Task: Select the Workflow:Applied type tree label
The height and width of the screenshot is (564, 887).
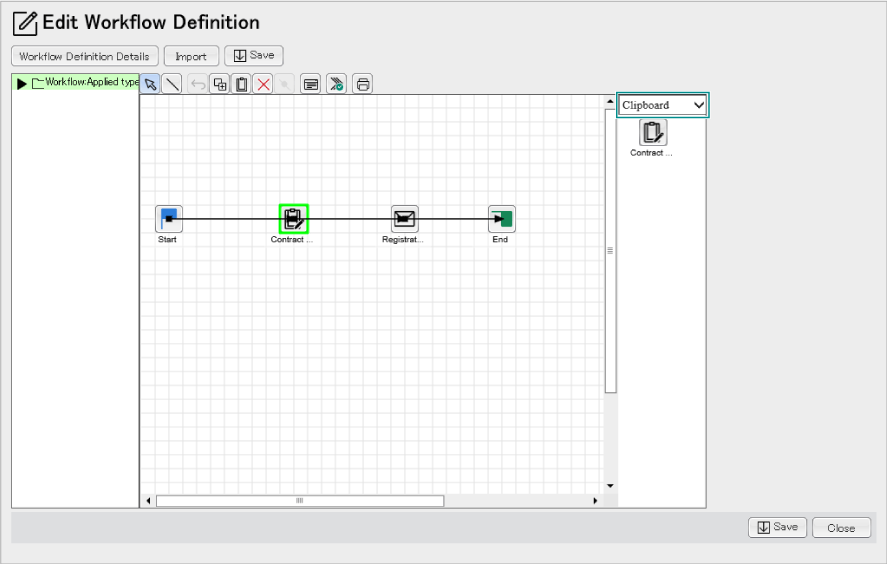Action: pyautogui.click(x=92, y=82)
